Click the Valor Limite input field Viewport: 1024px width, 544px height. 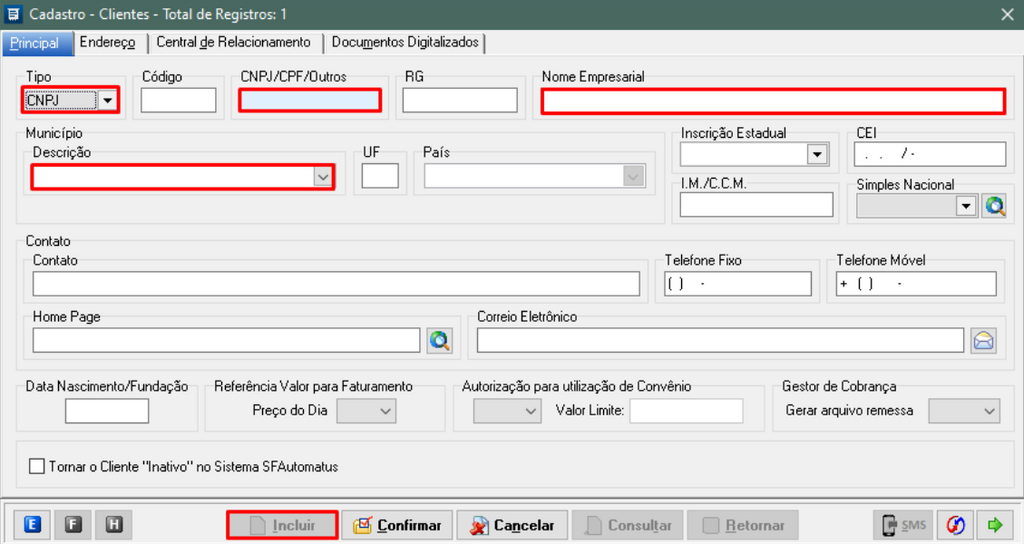[x=686, y=411]
